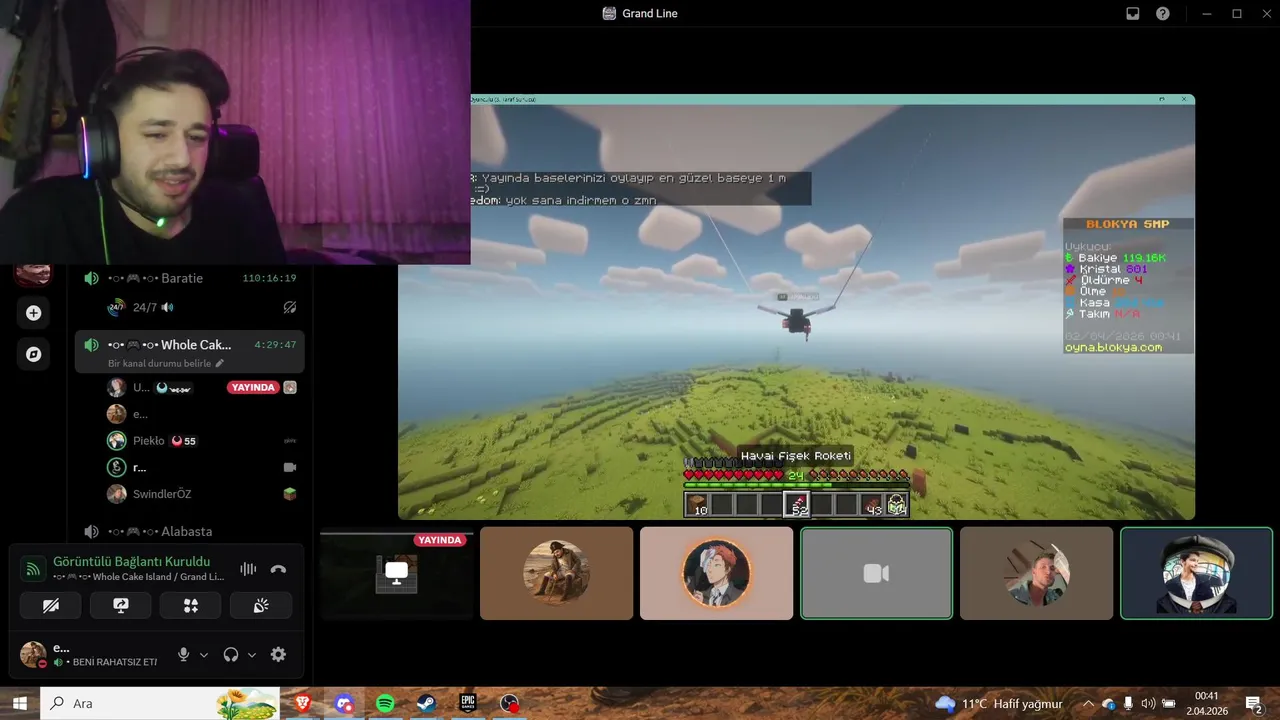Image resolution: width=1280 pixels, height=720 pixels.
Task: Open the Explore servers compass icon
Action: [x=33, y=354]
